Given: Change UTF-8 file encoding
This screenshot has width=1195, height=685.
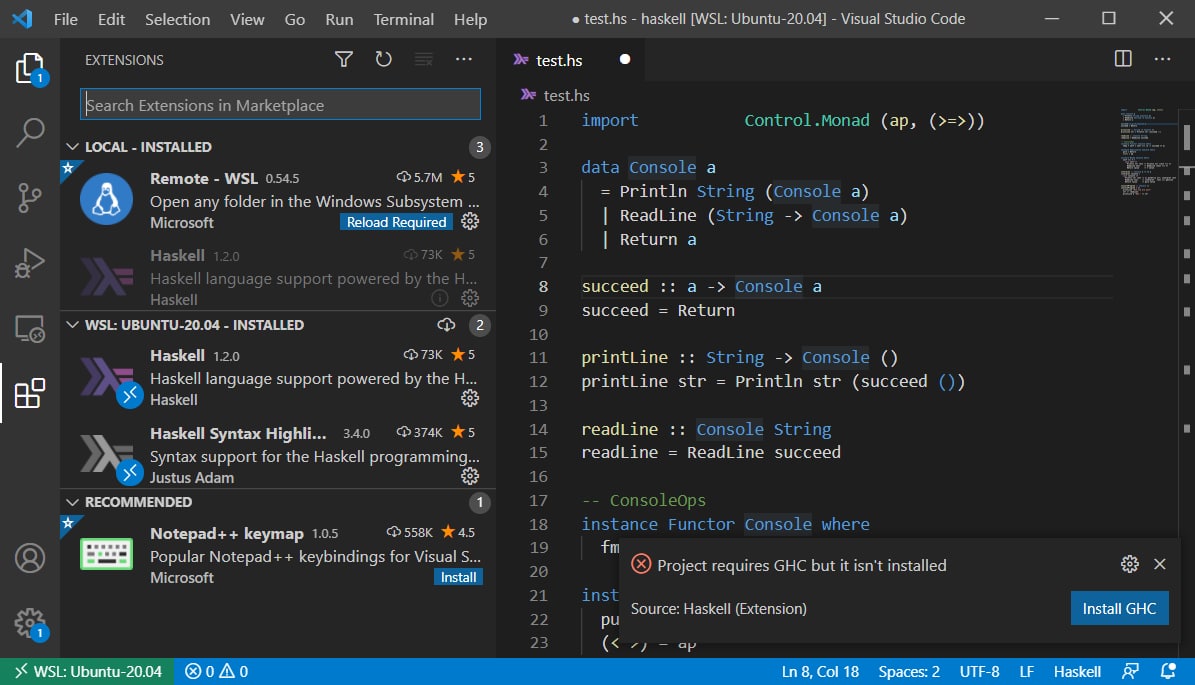Looking at the screenshot, I should click(979, 671).
